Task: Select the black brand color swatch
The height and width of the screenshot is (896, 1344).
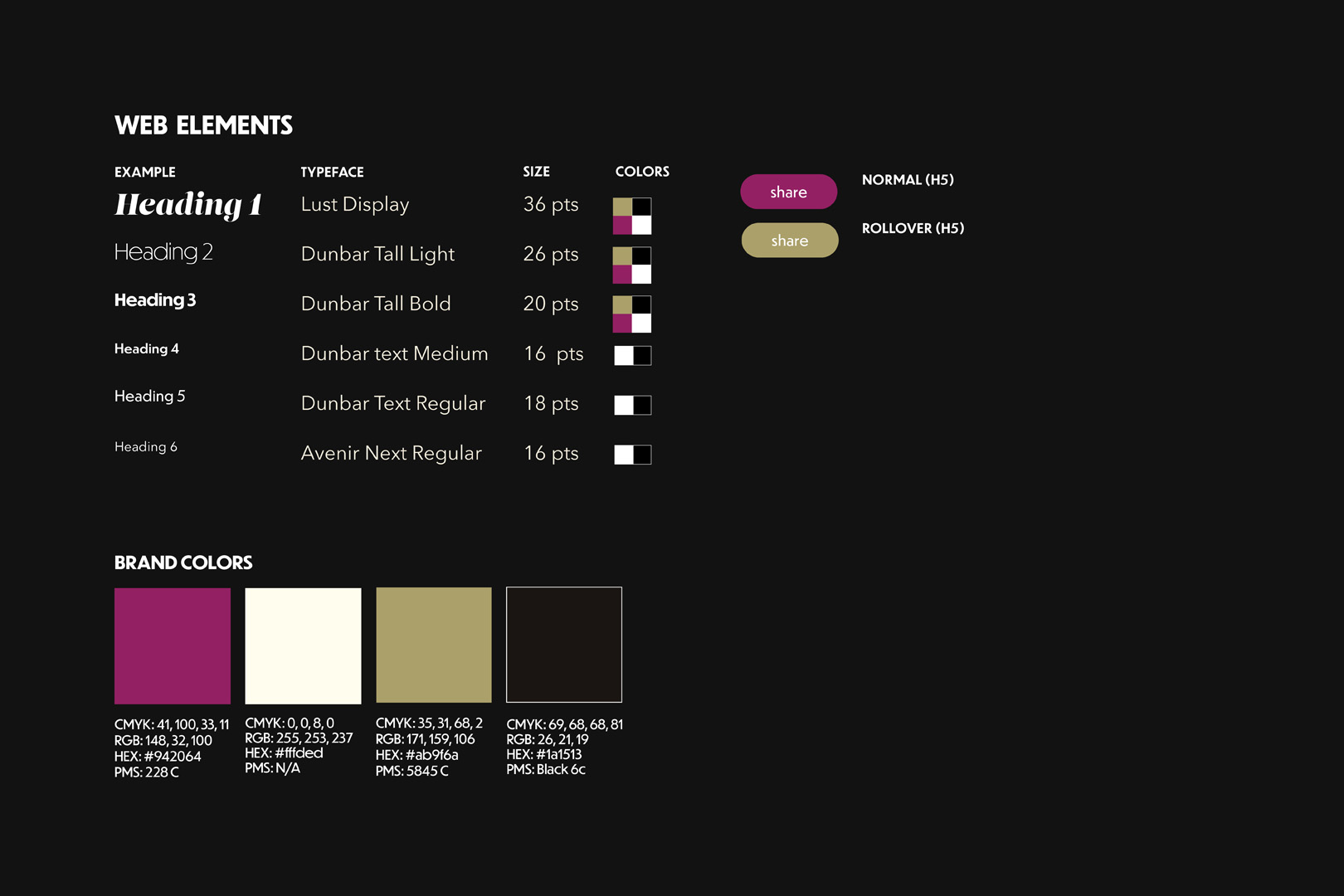Action: [x=564, y=645]
